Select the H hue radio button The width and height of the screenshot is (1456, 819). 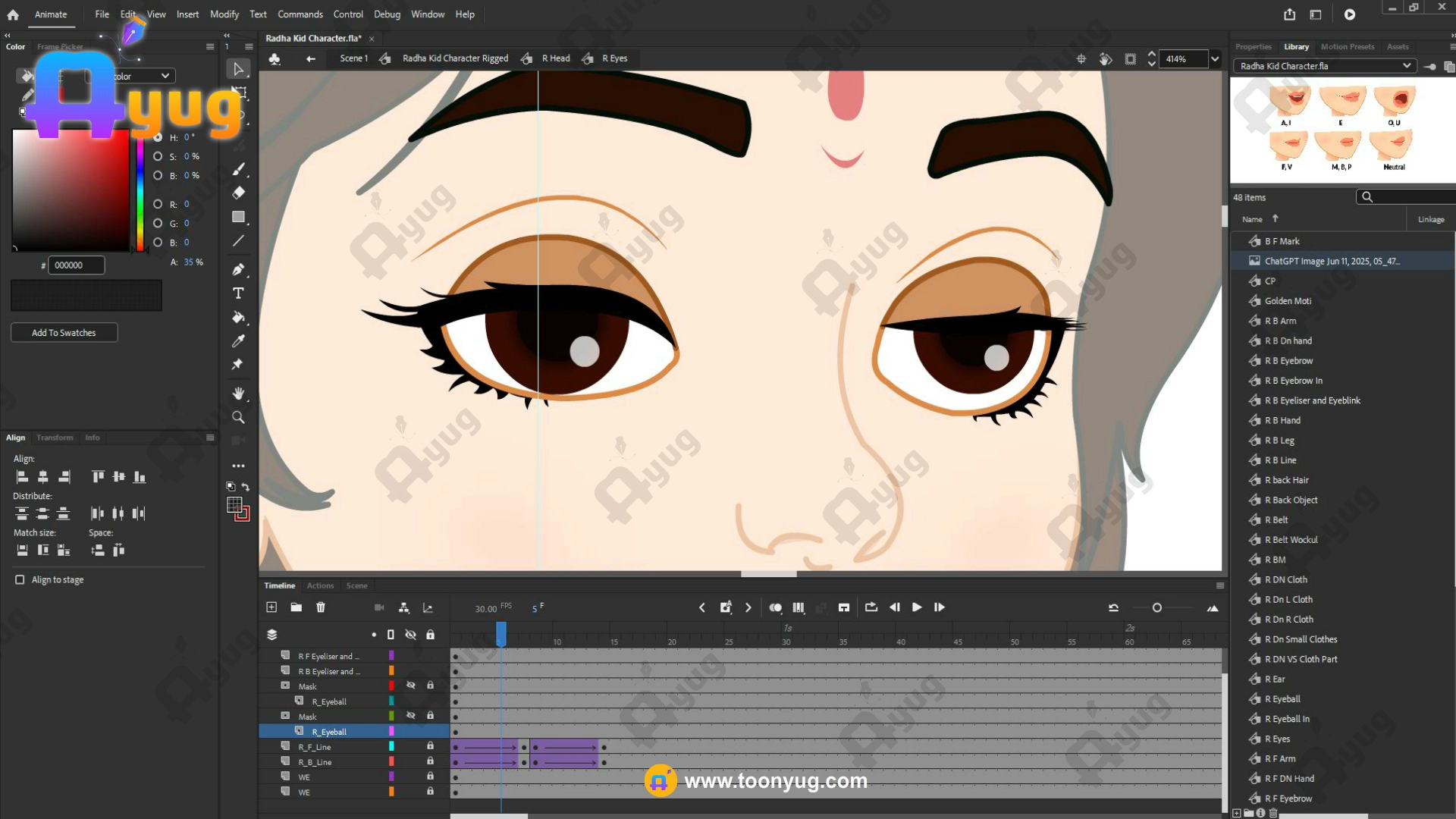tap(158, 137)
